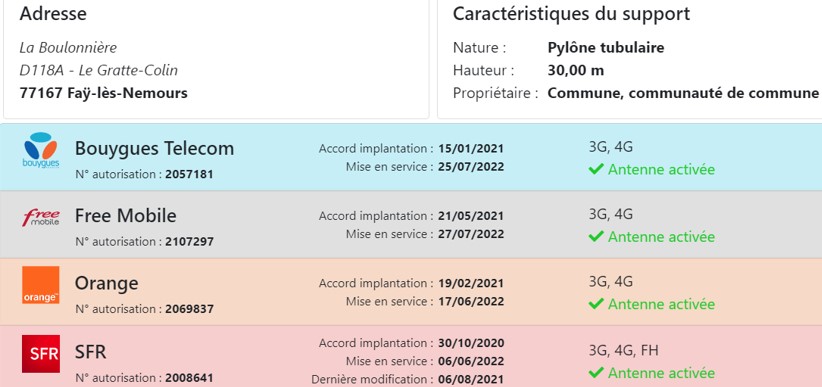Click the green checkmark in Orange row
Viewport: 822px width, 387px height.
[596, 304]
